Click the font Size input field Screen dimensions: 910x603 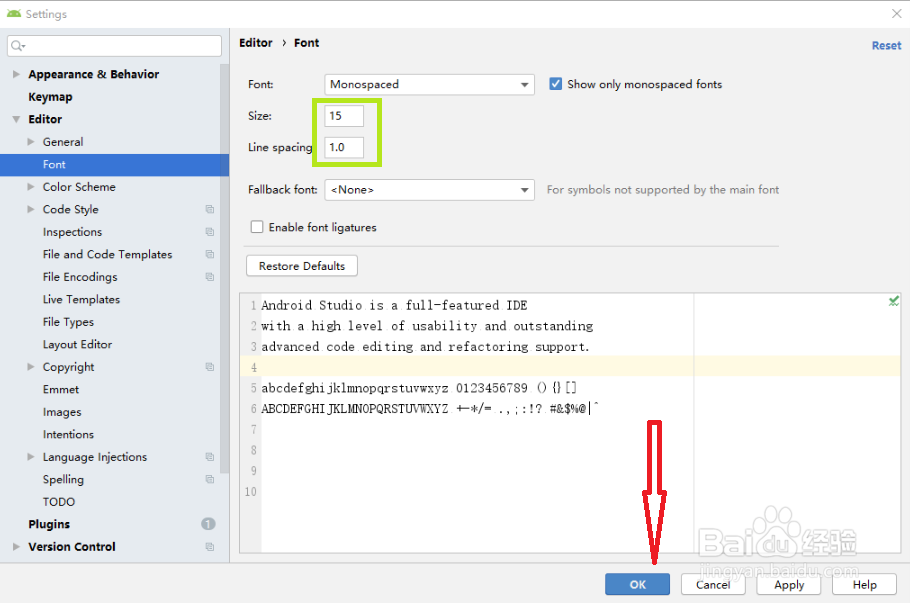click(345, 116)
